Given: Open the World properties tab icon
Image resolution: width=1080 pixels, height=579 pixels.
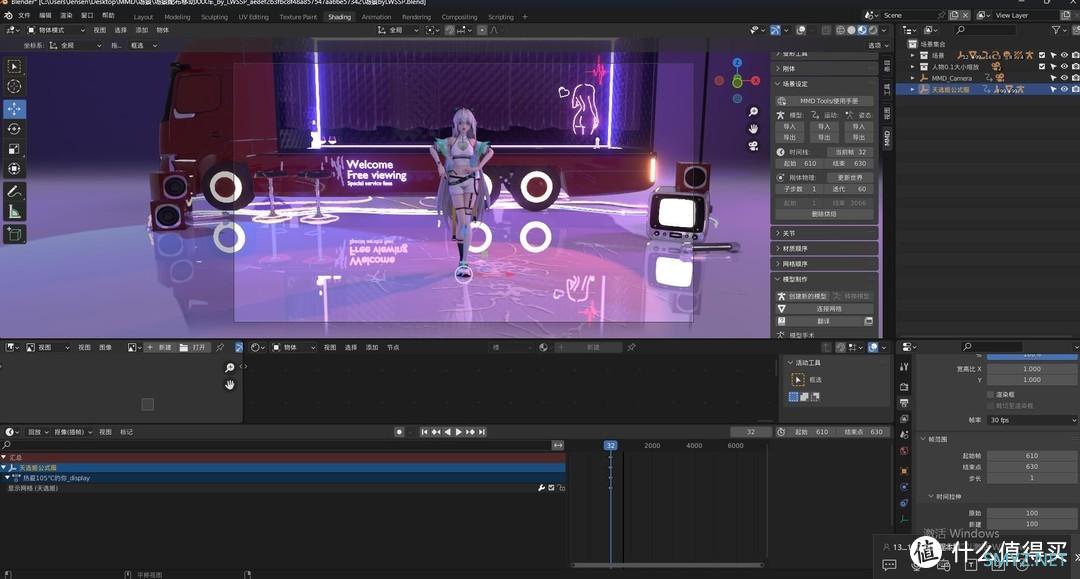Looking at the screenshot, I should [904, 451].
